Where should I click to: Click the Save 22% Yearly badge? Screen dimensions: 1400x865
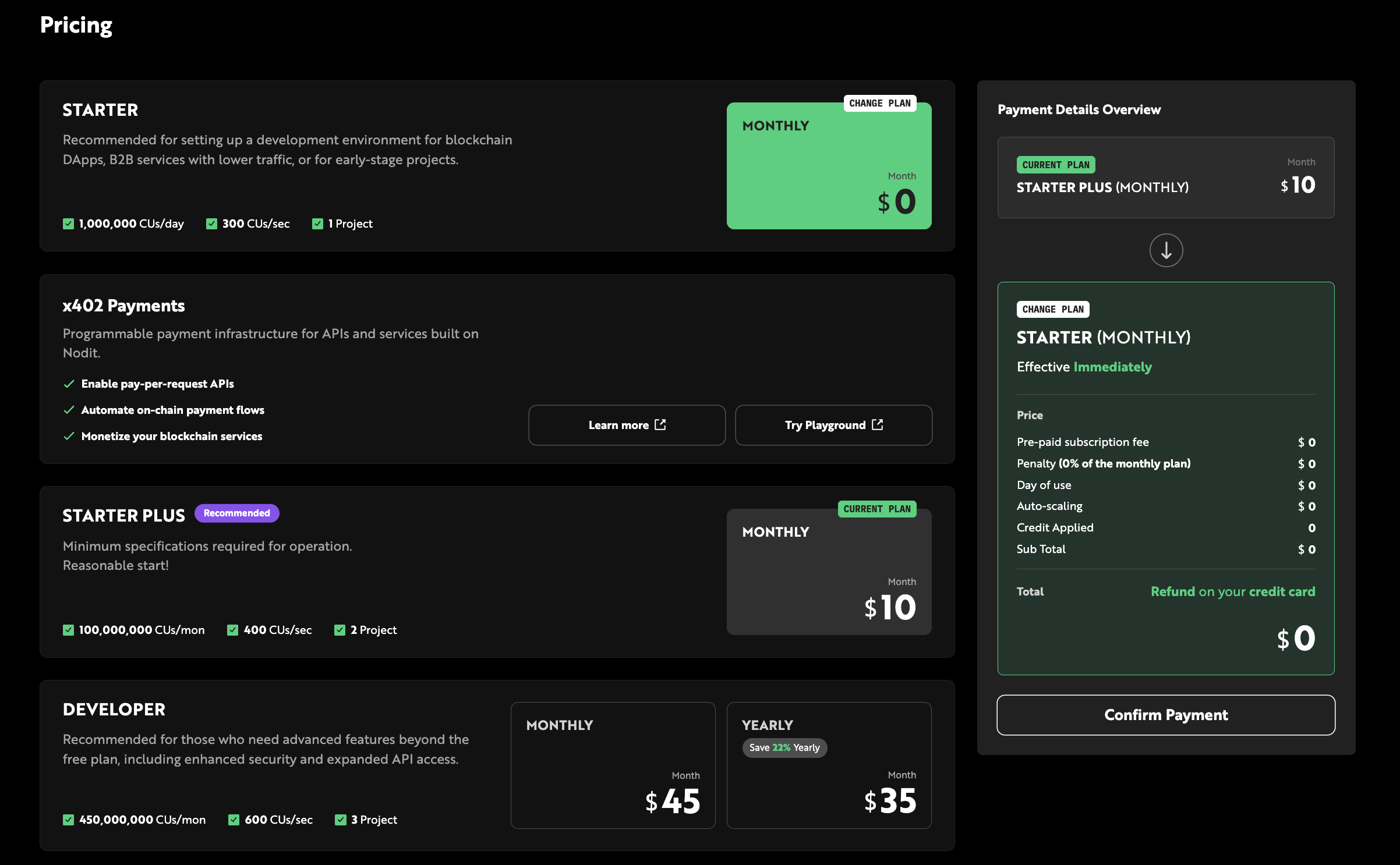pos(784,747)
